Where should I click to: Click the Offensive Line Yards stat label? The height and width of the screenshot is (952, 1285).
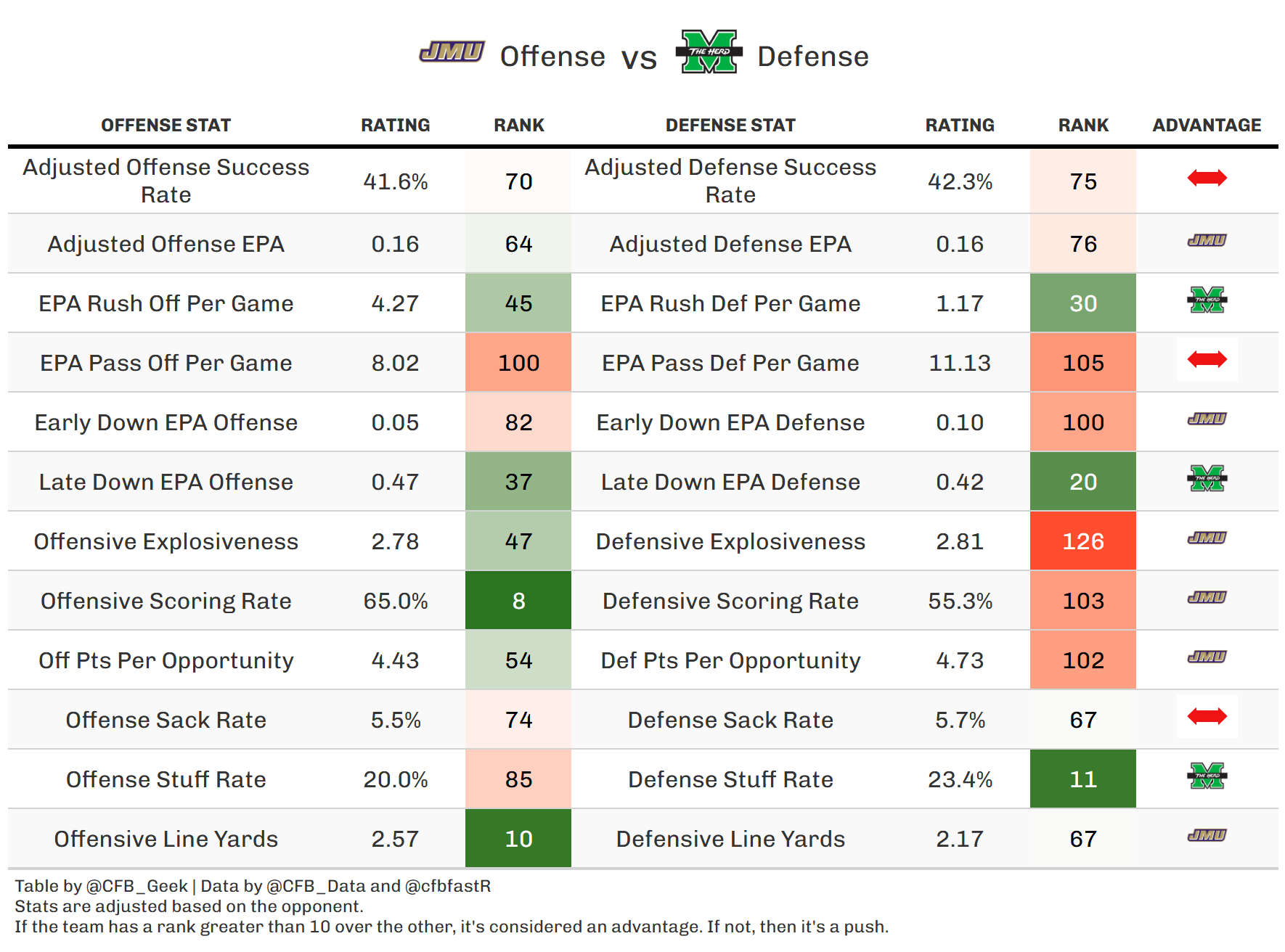[x=166, y=839]
